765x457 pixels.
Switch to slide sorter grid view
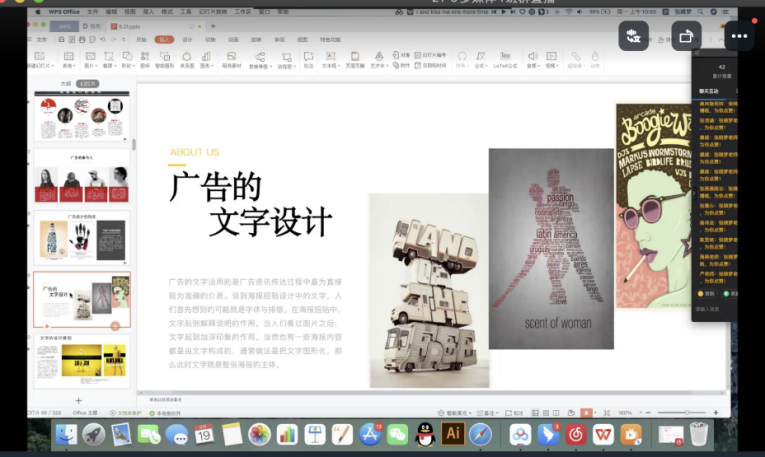pyautogui.click(x=545, y=413)
